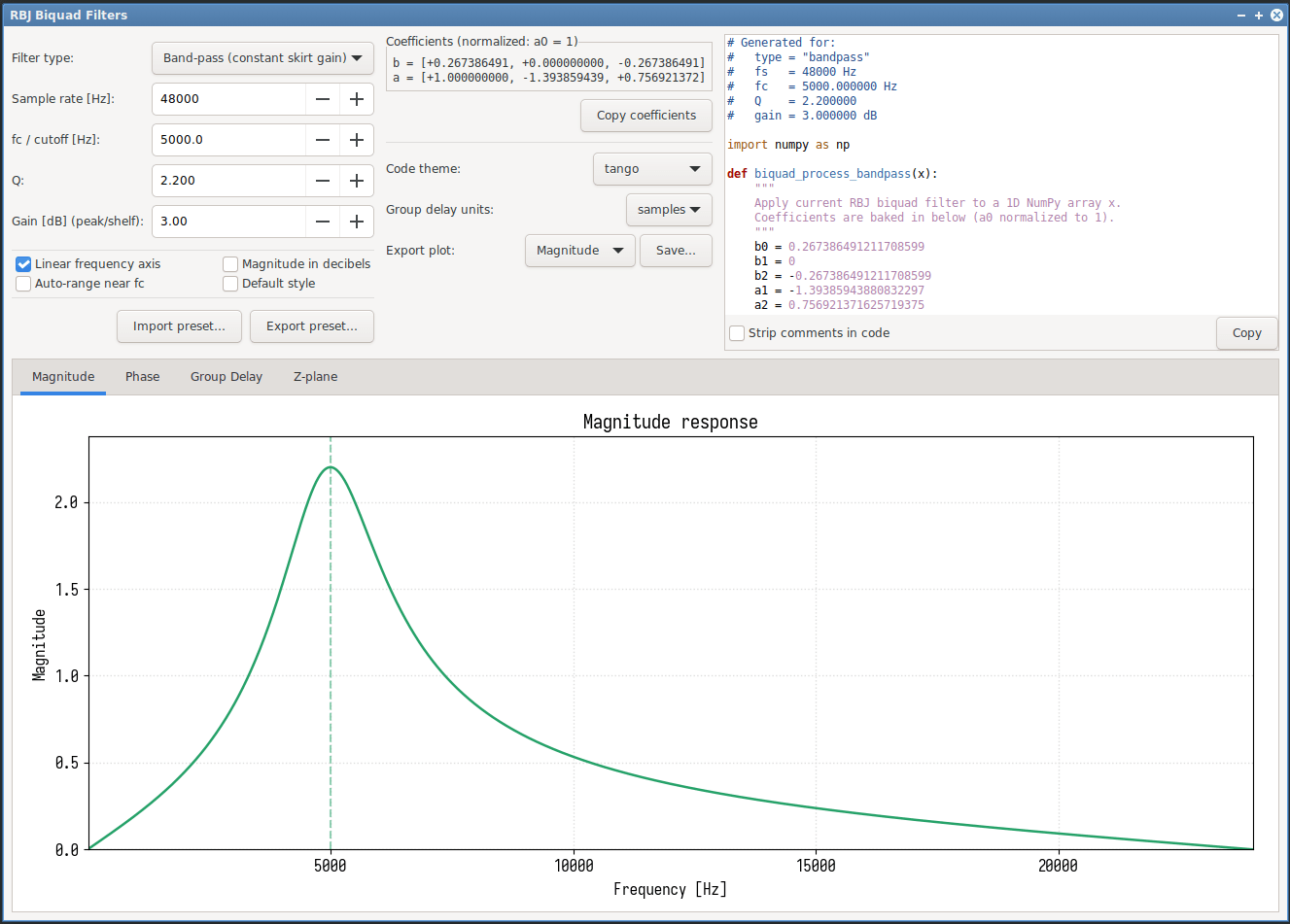
Task: Switch to the Phase tab
Action: coord(142,377)
